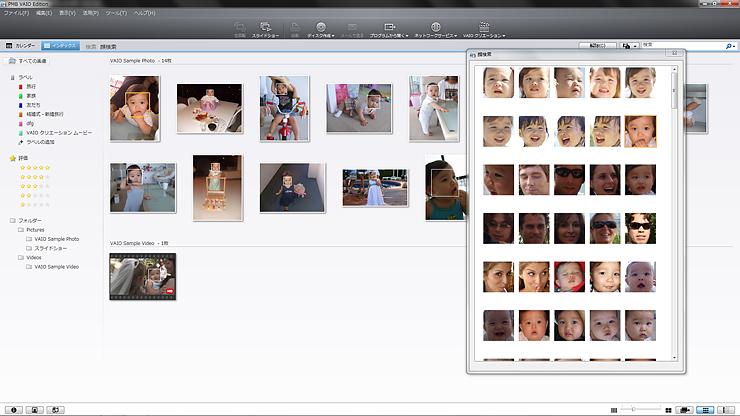
Task: Open the ファイル(F) menu
Action: 16,13
